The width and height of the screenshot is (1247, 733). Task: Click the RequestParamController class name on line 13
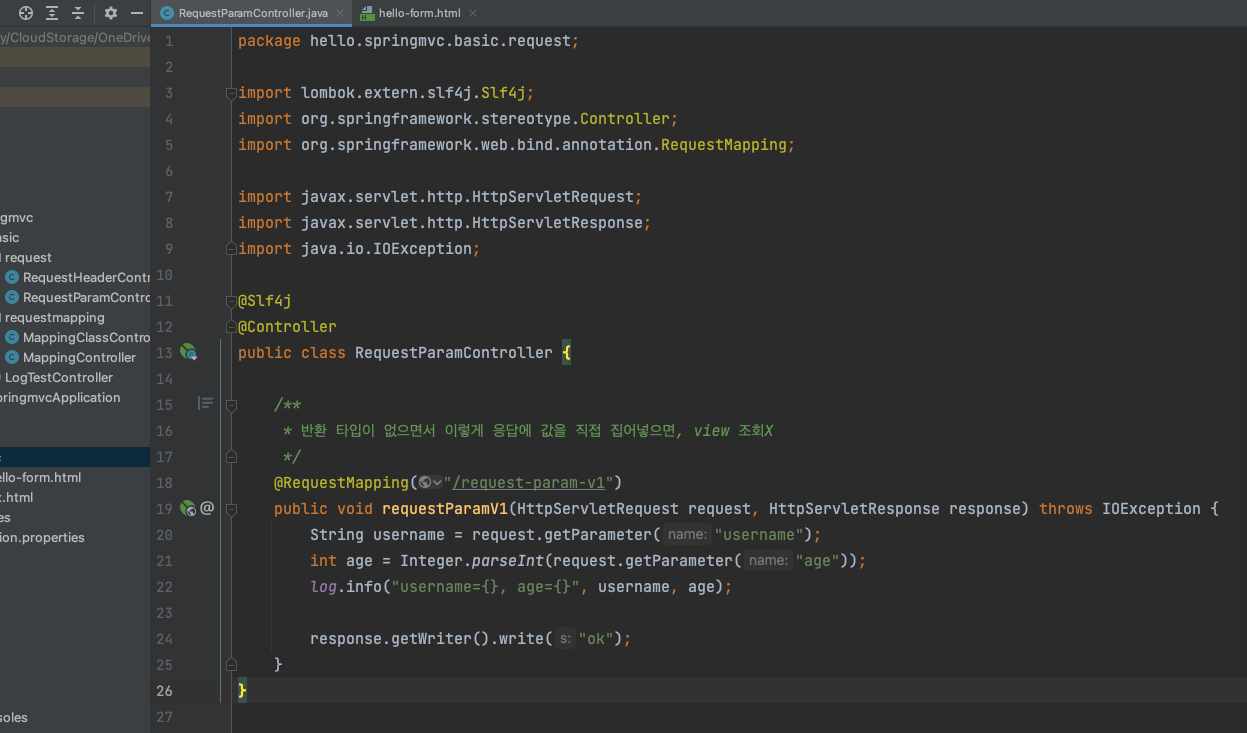point(453,352)
